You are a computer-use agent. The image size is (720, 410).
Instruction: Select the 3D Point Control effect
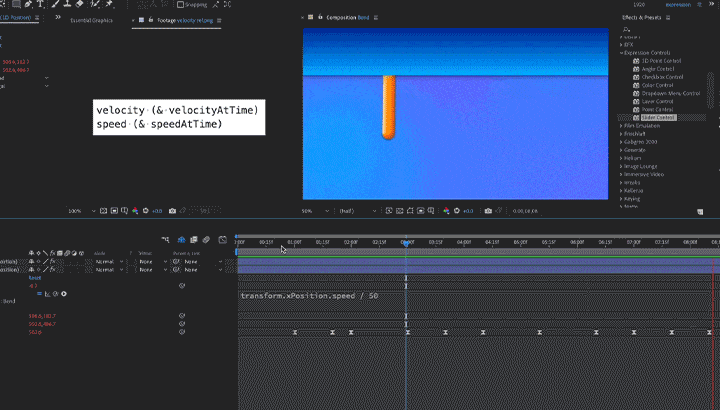coord(661,61)
